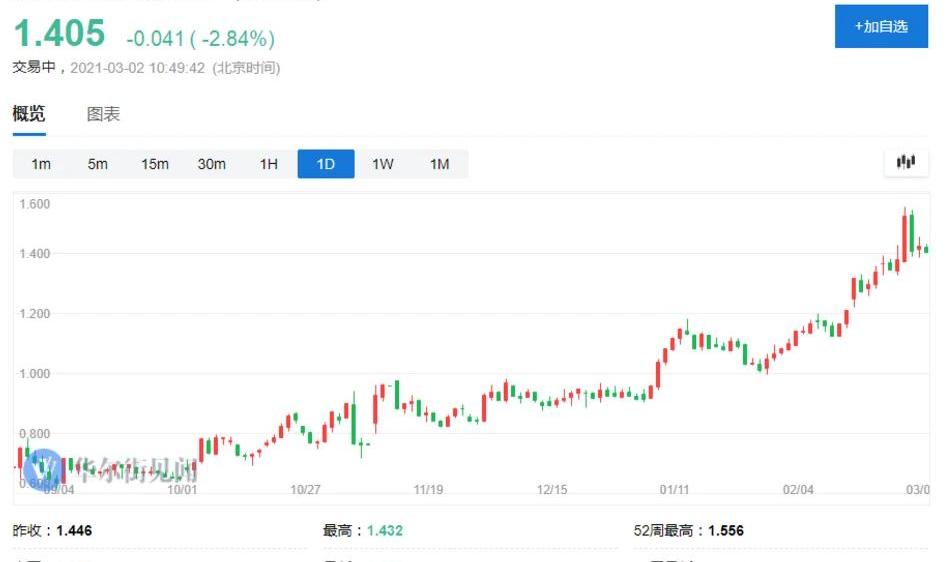
Task: Switch to the monthly 1M interval
Action: point(439,164)
